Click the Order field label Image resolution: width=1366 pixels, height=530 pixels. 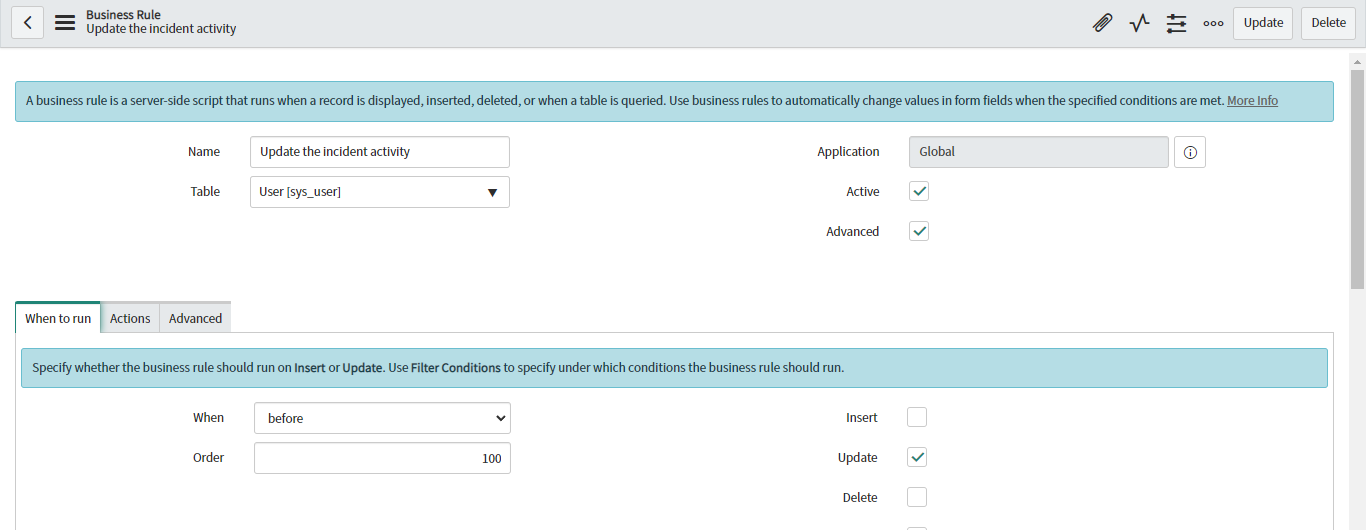pyautogui.click(x=208, y=457)
